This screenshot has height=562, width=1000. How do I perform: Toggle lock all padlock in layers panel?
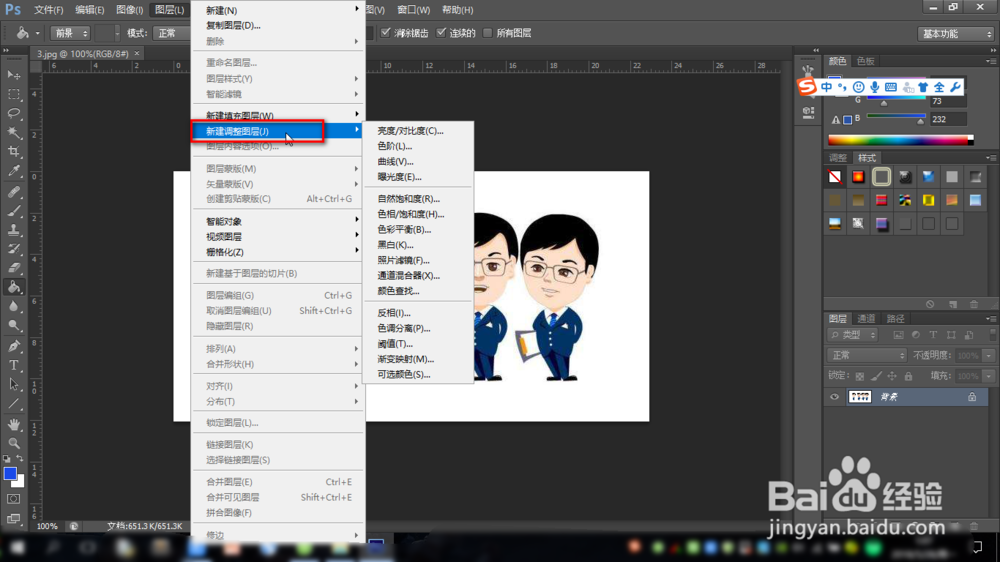pyautogui.click(x=908, y=376)
